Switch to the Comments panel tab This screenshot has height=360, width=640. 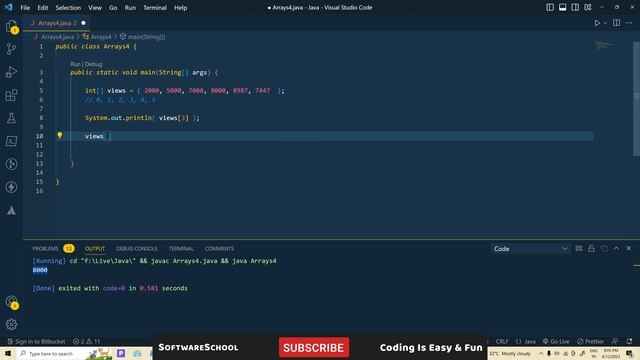[219, 249]
